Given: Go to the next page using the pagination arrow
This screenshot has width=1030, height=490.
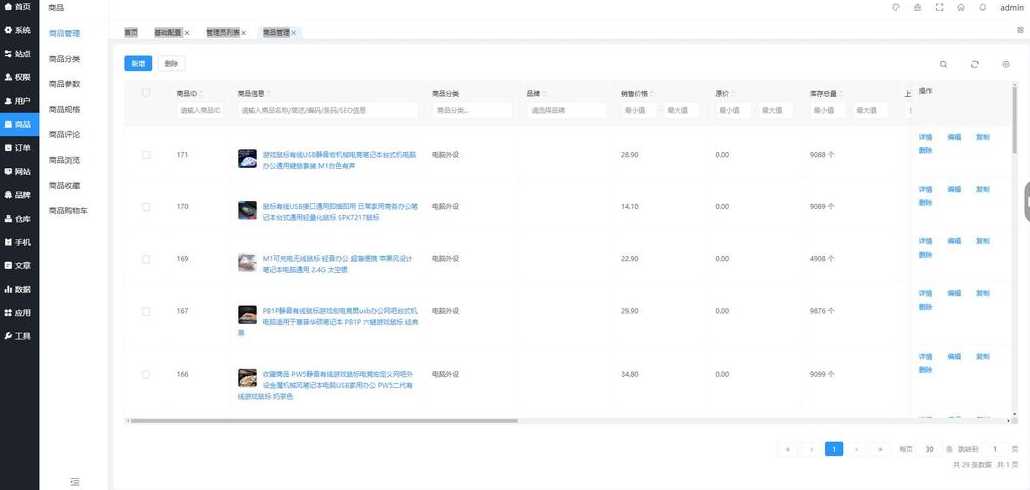Looking at the screenshot, I should point(857,449).
